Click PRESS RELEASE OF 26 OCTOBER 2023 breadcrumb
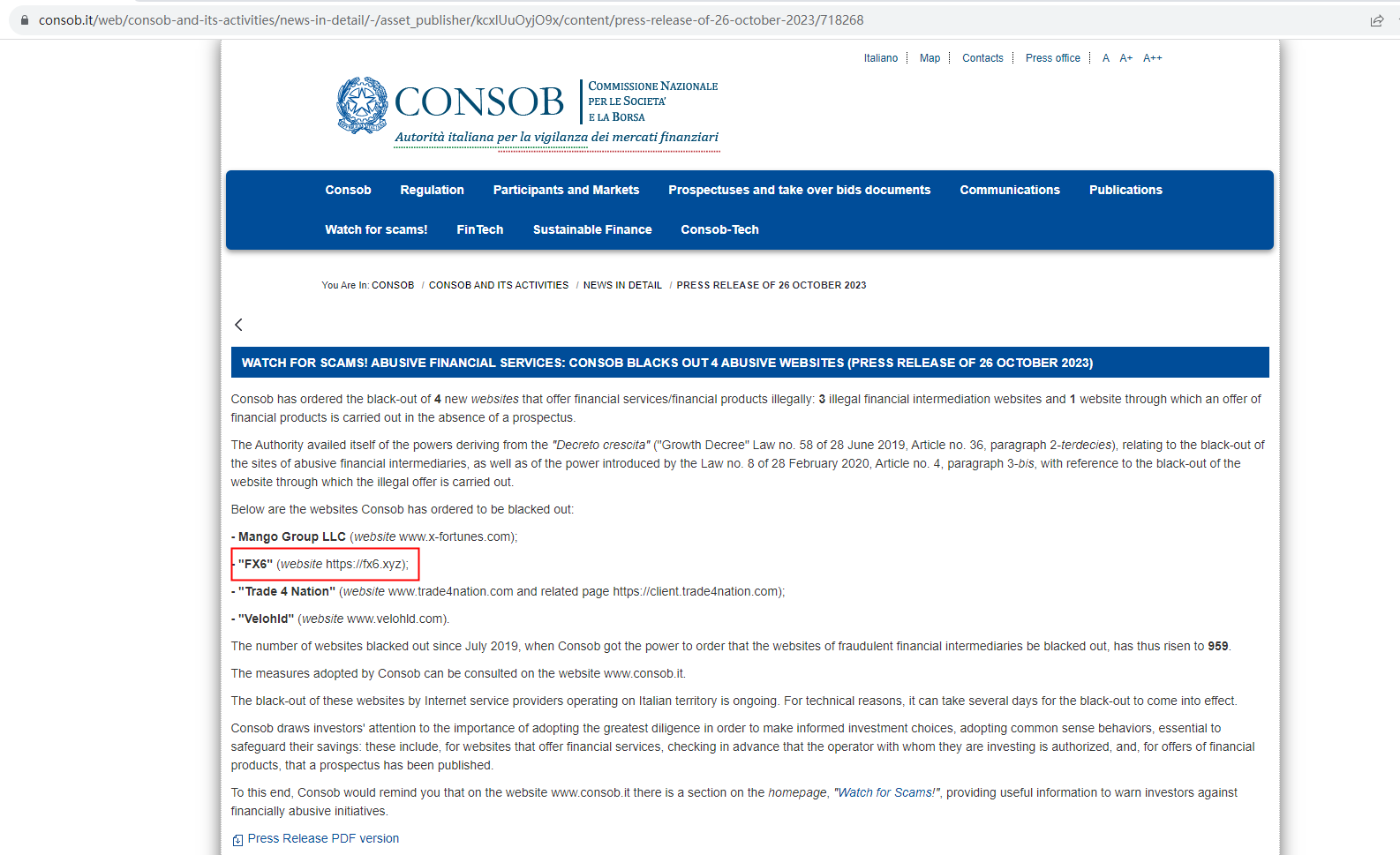The width and height of the screenshot is (1400, 855). (x=772, y=285)
